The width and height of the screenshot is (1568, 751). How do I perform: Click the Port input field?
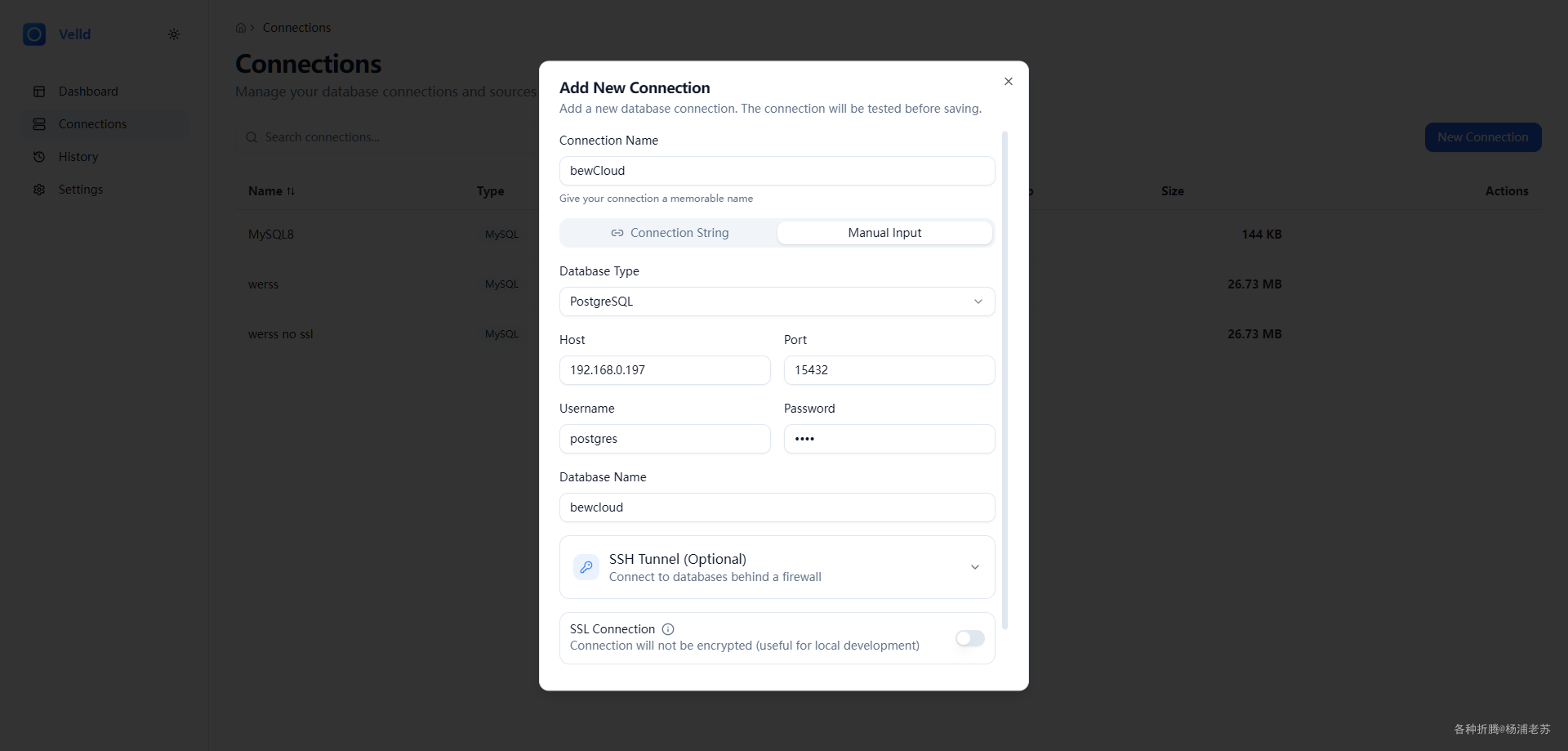point(889,370)
